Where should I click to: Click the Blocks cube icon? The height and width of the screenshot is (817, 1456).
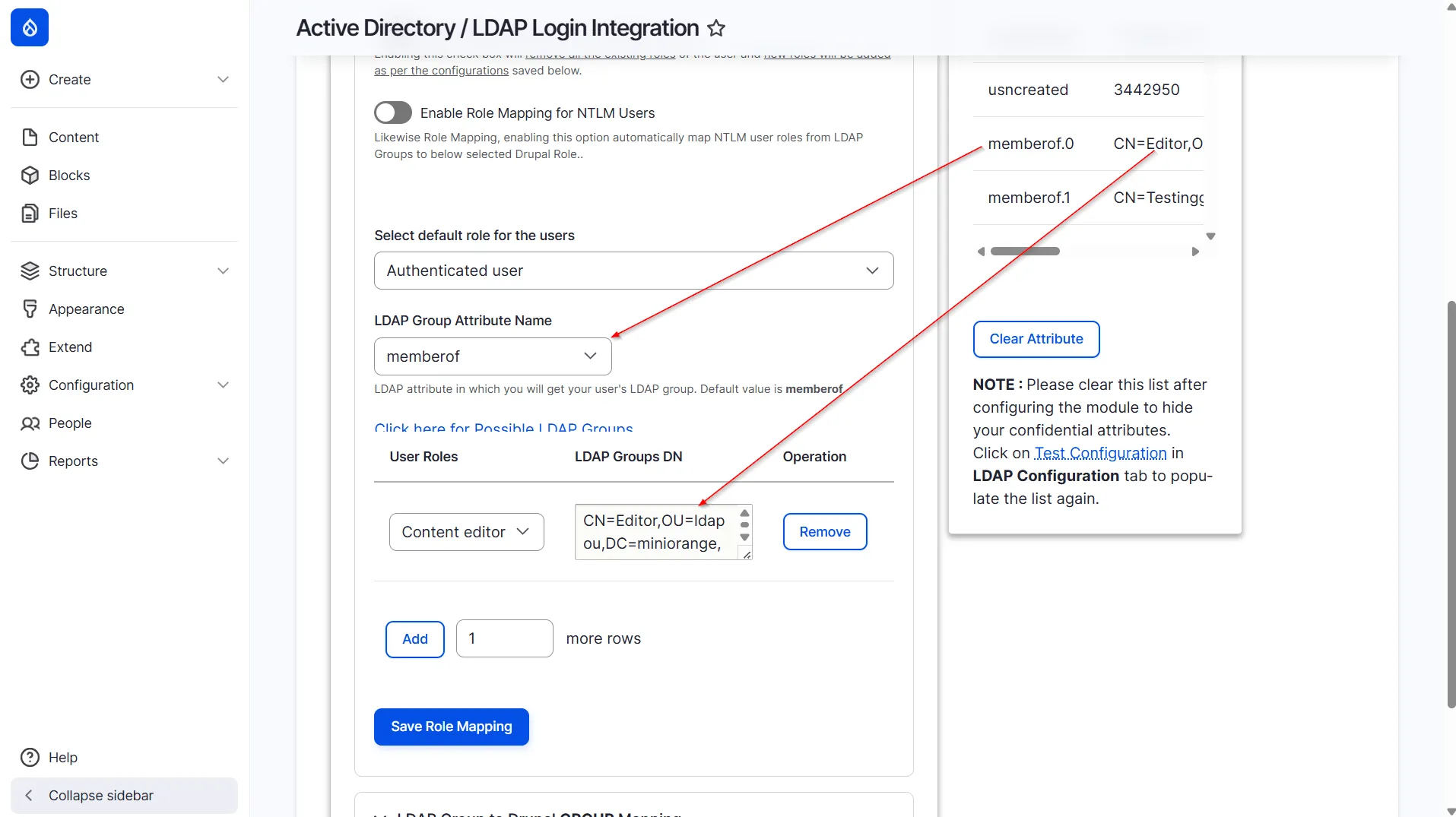30,176
